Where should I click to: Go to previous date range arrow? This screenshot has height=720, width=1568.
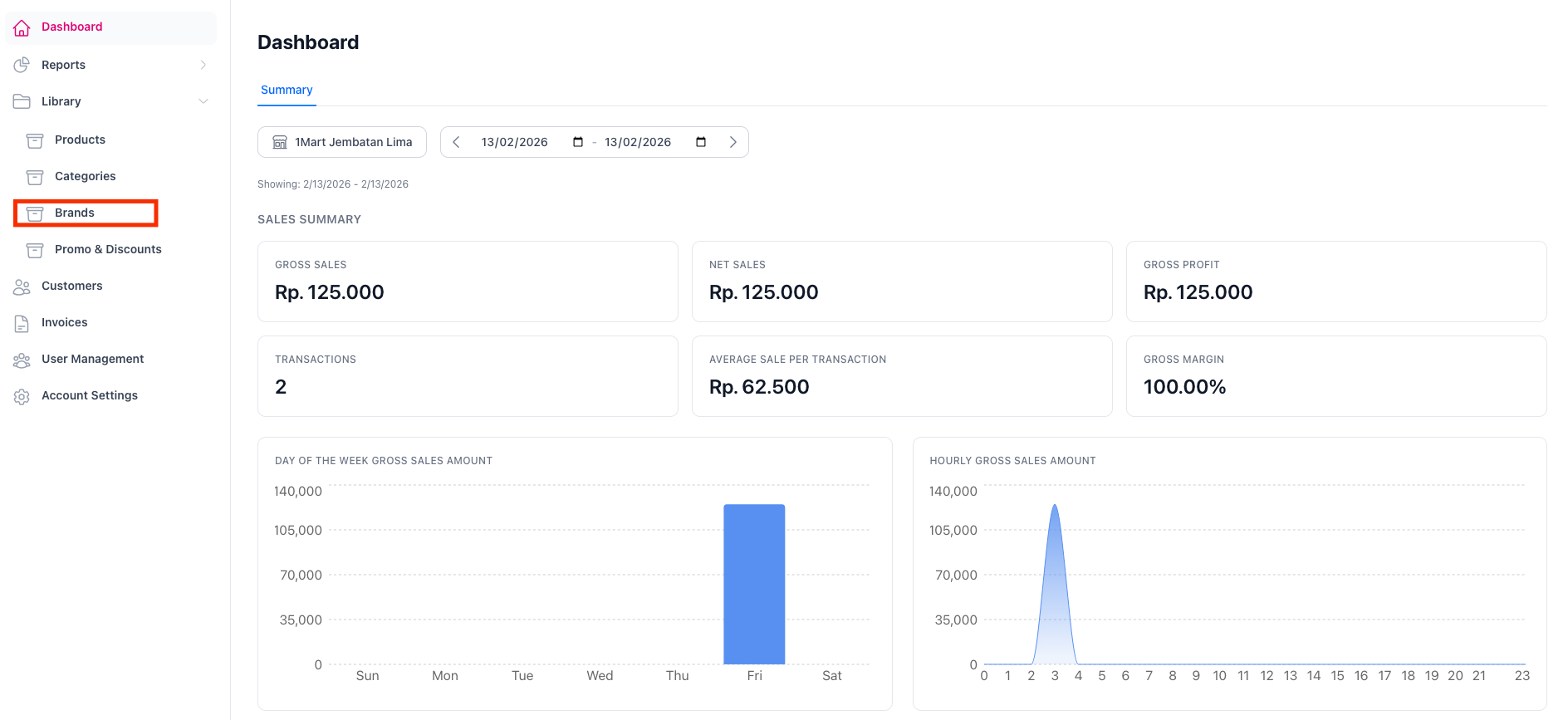tap(456, 142)
